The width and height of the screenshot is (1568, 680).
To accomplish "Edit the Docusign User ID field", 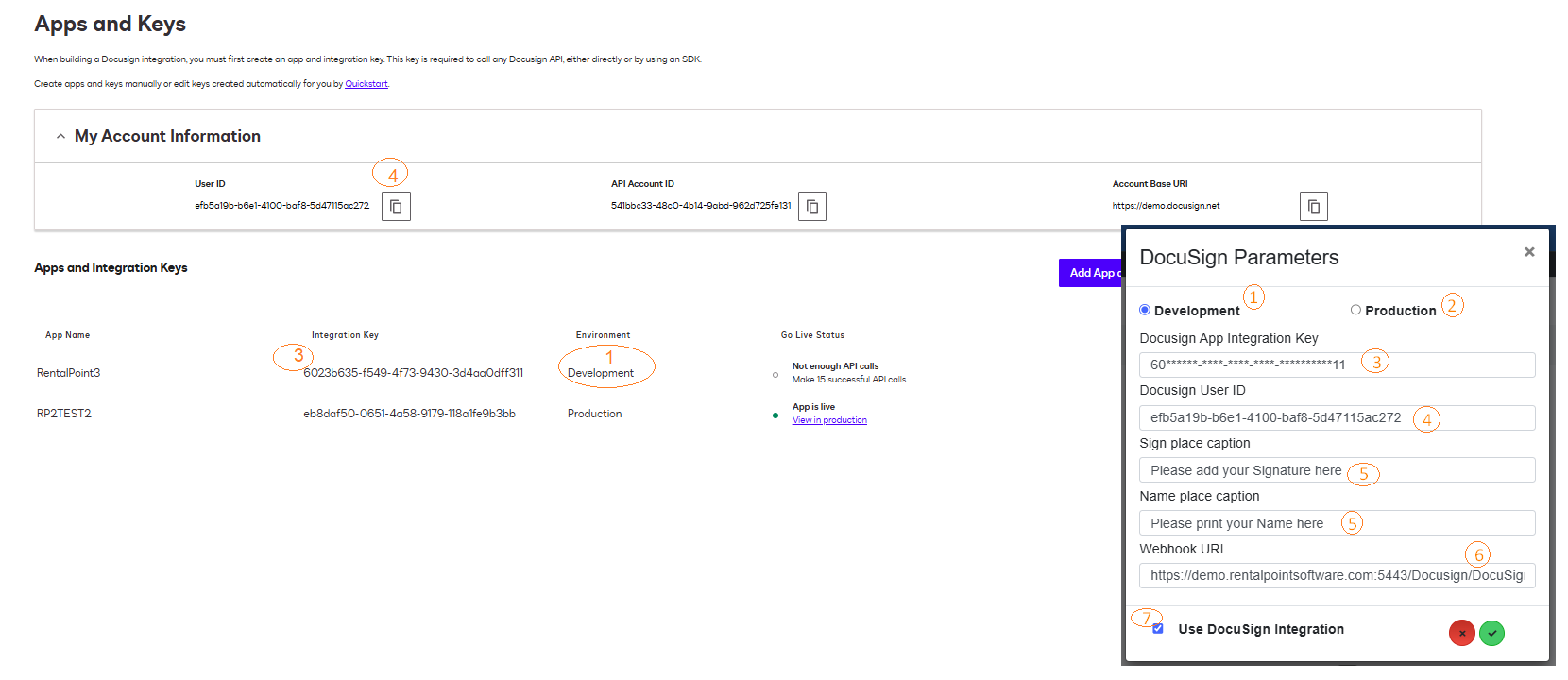I will tap(1337, 417).
